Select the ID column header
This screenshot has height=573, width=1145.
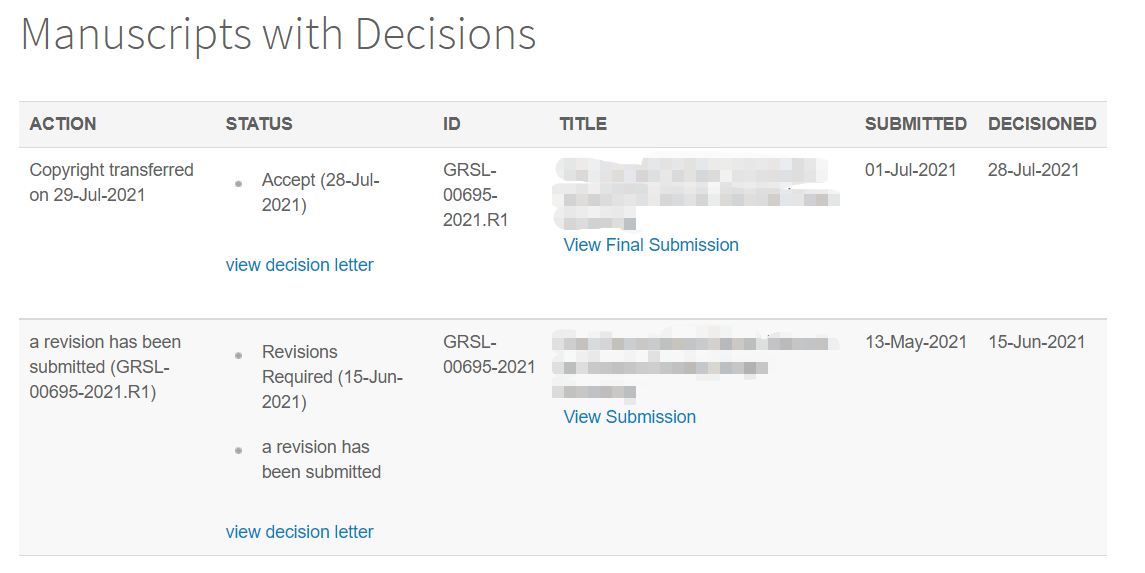pyautogui.click(x=452, y=124)
